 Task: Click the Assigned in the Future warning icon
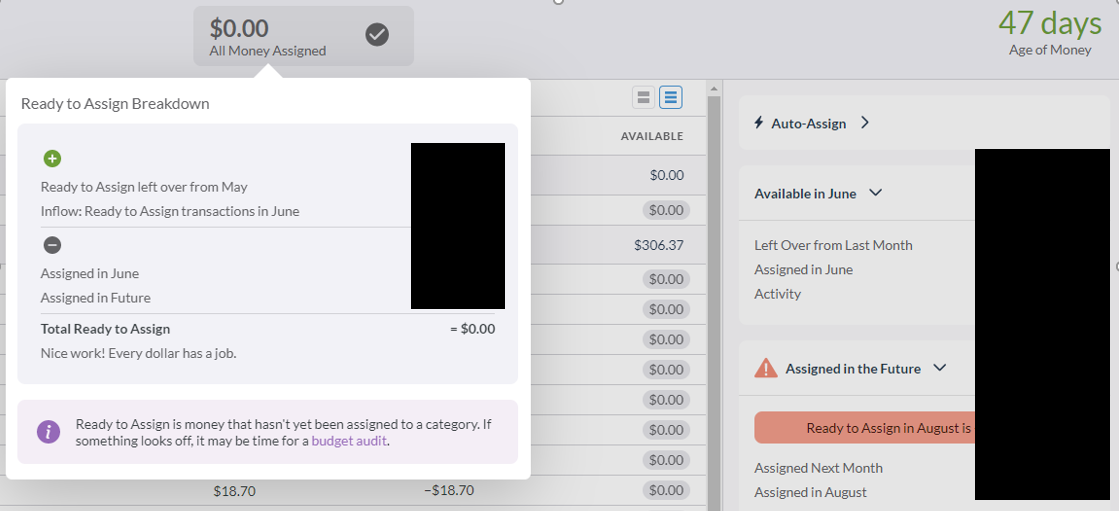[x=766, y=368]
